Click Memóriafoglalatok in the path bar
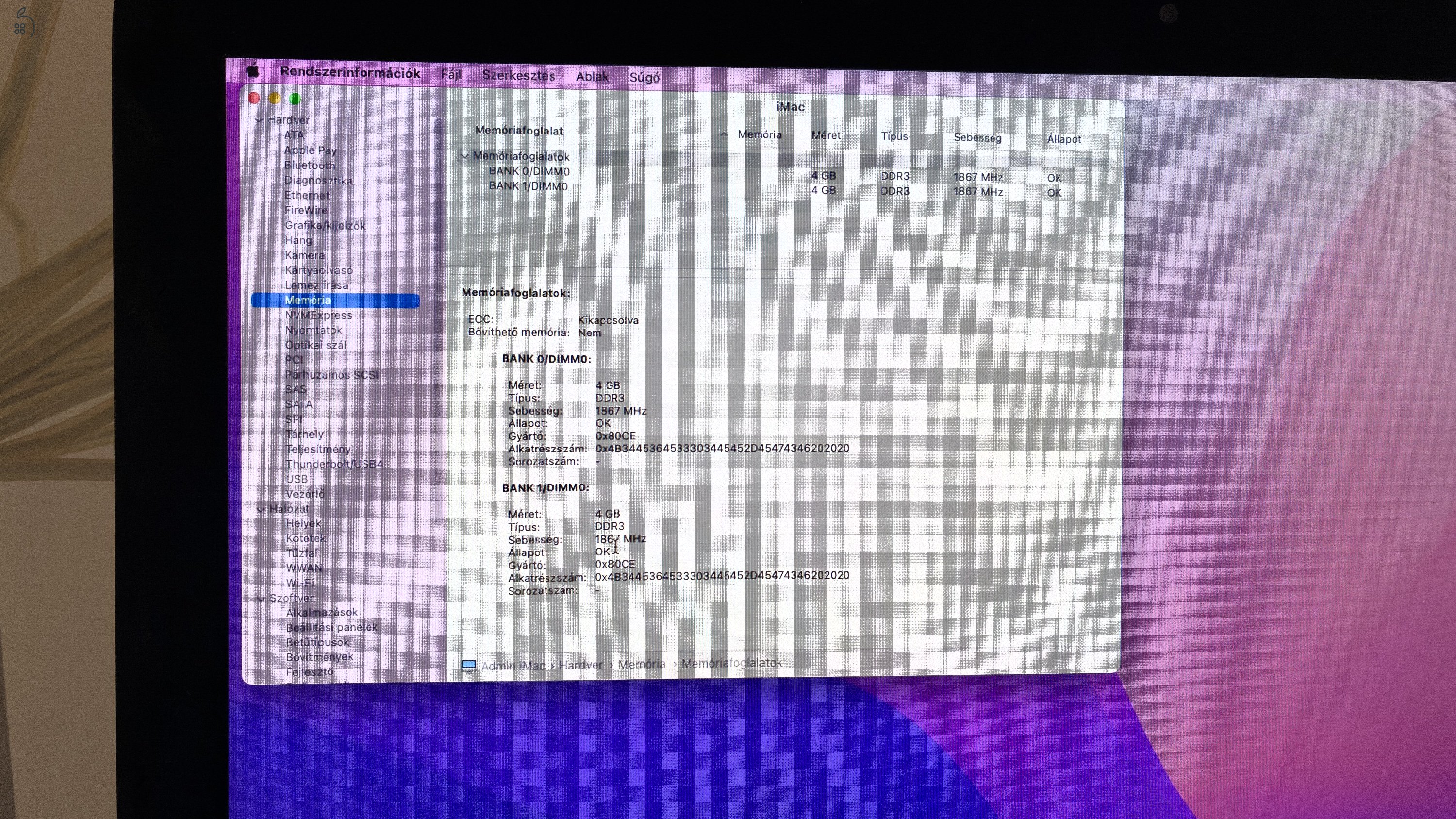The height and width of the screenshot is (819, 1456). [732, 663]
